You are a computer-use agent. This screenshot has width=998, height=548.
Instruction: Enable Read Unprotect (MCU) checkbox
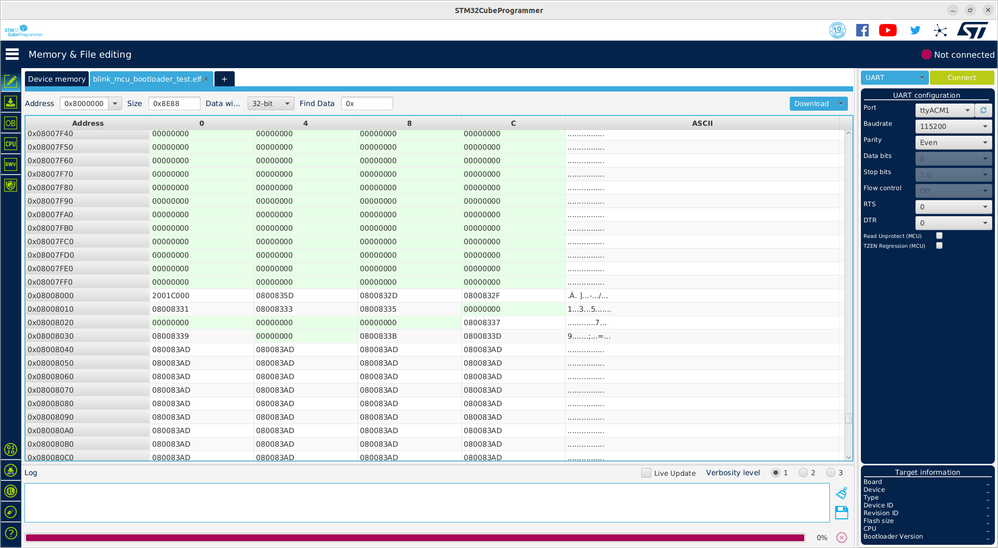[939, 235]
